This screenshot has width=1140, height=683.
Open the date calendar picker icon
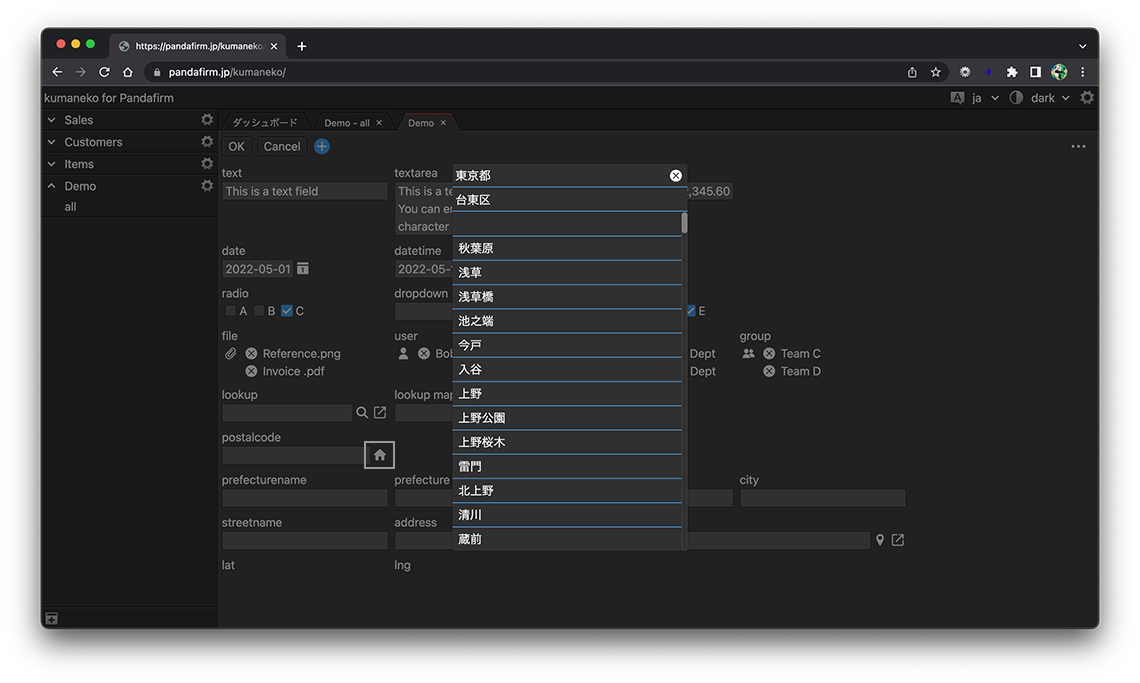303,269
